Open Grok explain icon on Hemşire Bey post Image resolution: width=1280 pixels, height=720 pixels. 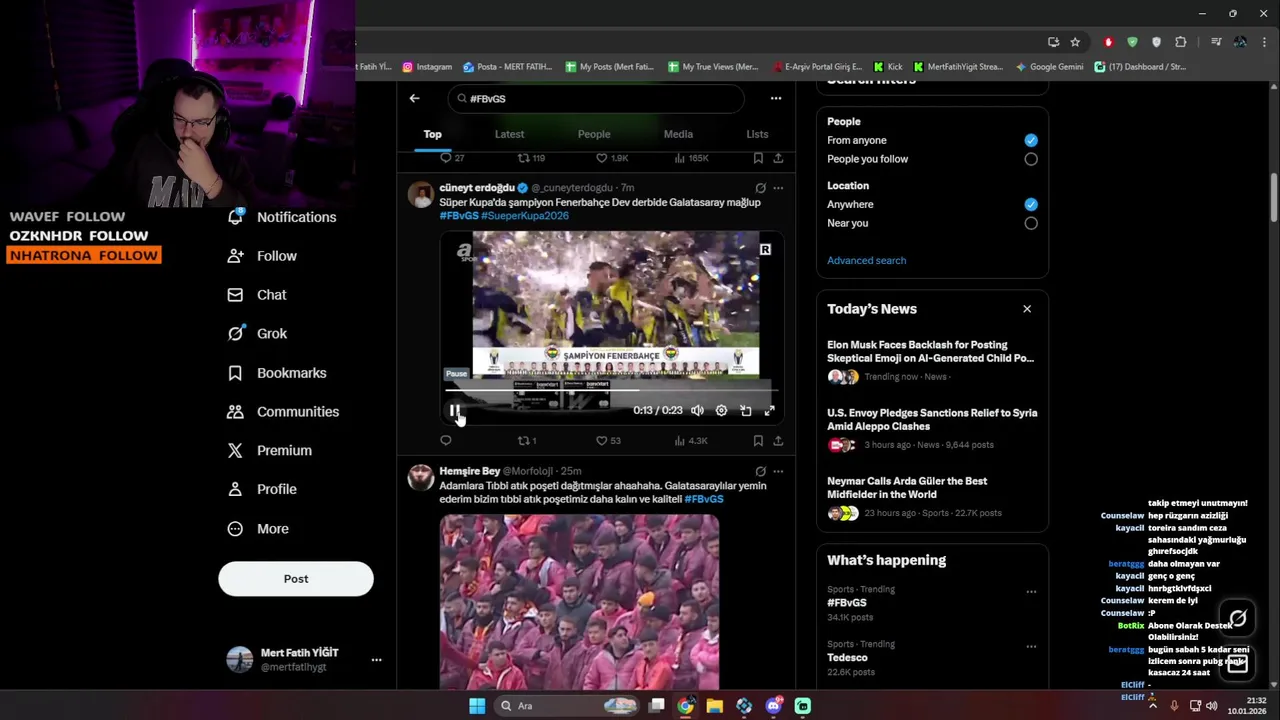click(x=761, y=471)
